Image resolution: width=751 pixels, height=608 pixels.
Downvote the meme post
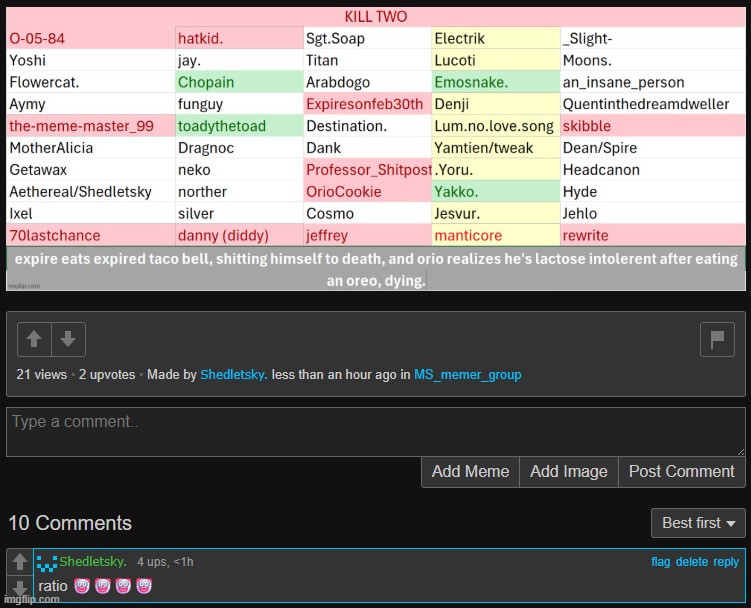[x=68, y=339]
